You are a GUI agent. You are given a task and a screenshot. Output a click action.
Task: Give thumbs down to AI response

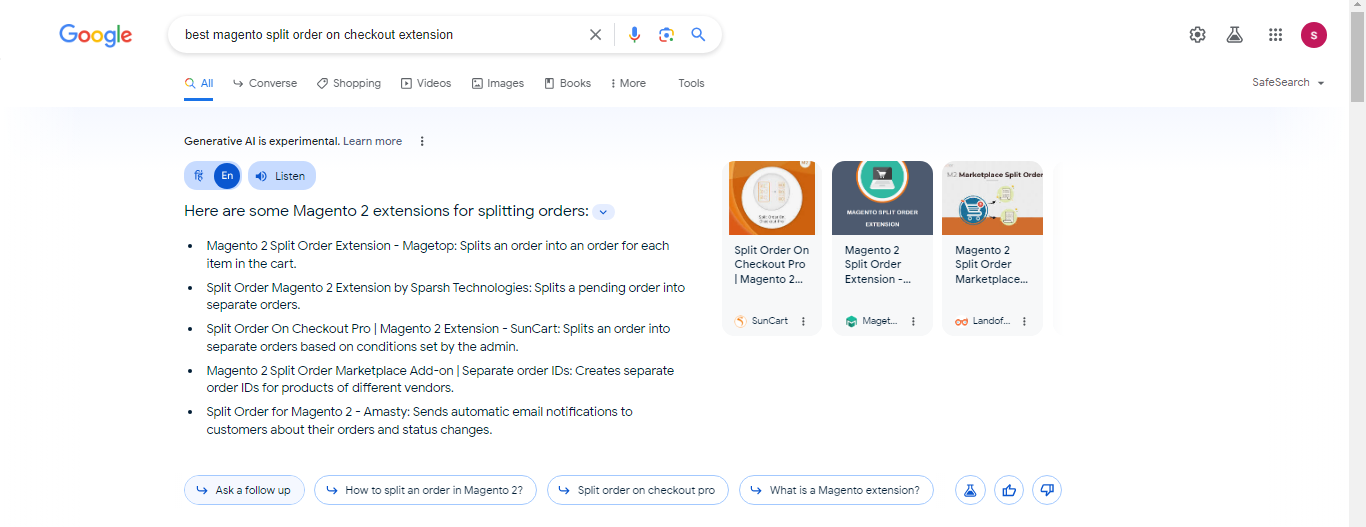tap(1047, 490)
